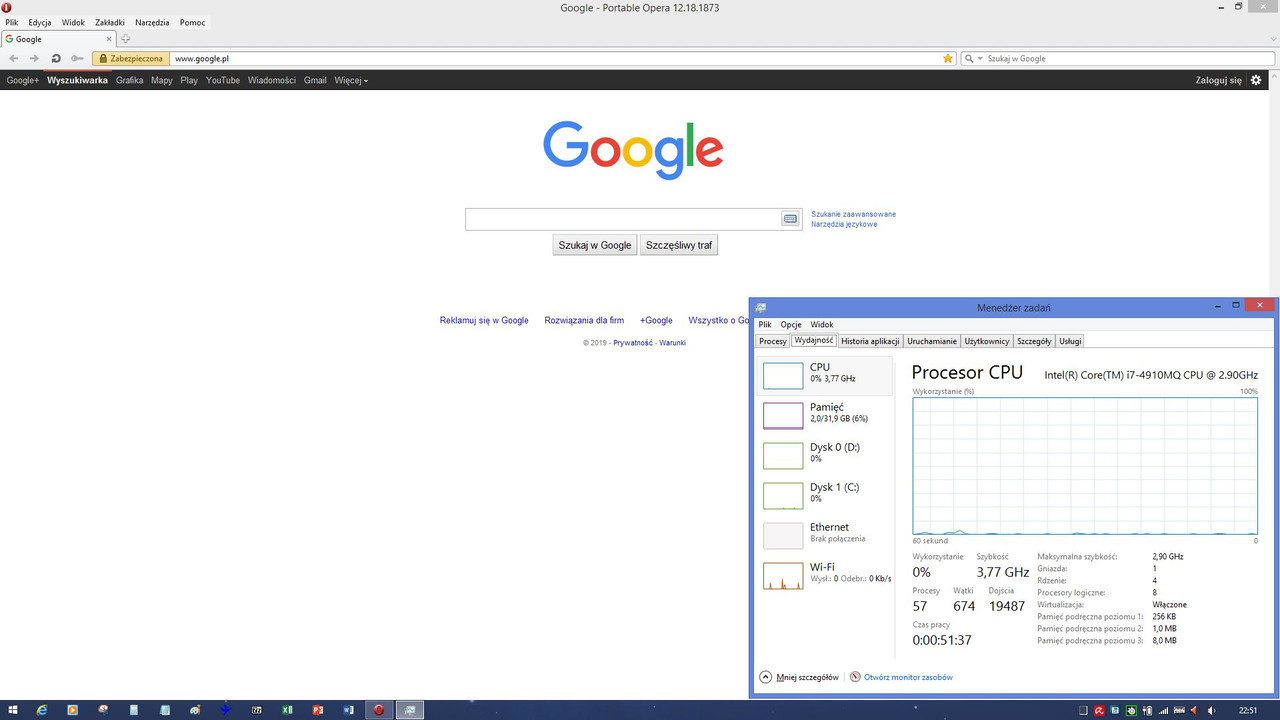The image size is (1280, 720).
Task: Open Narzędzia menu in Opera
Action: (153, 22)
